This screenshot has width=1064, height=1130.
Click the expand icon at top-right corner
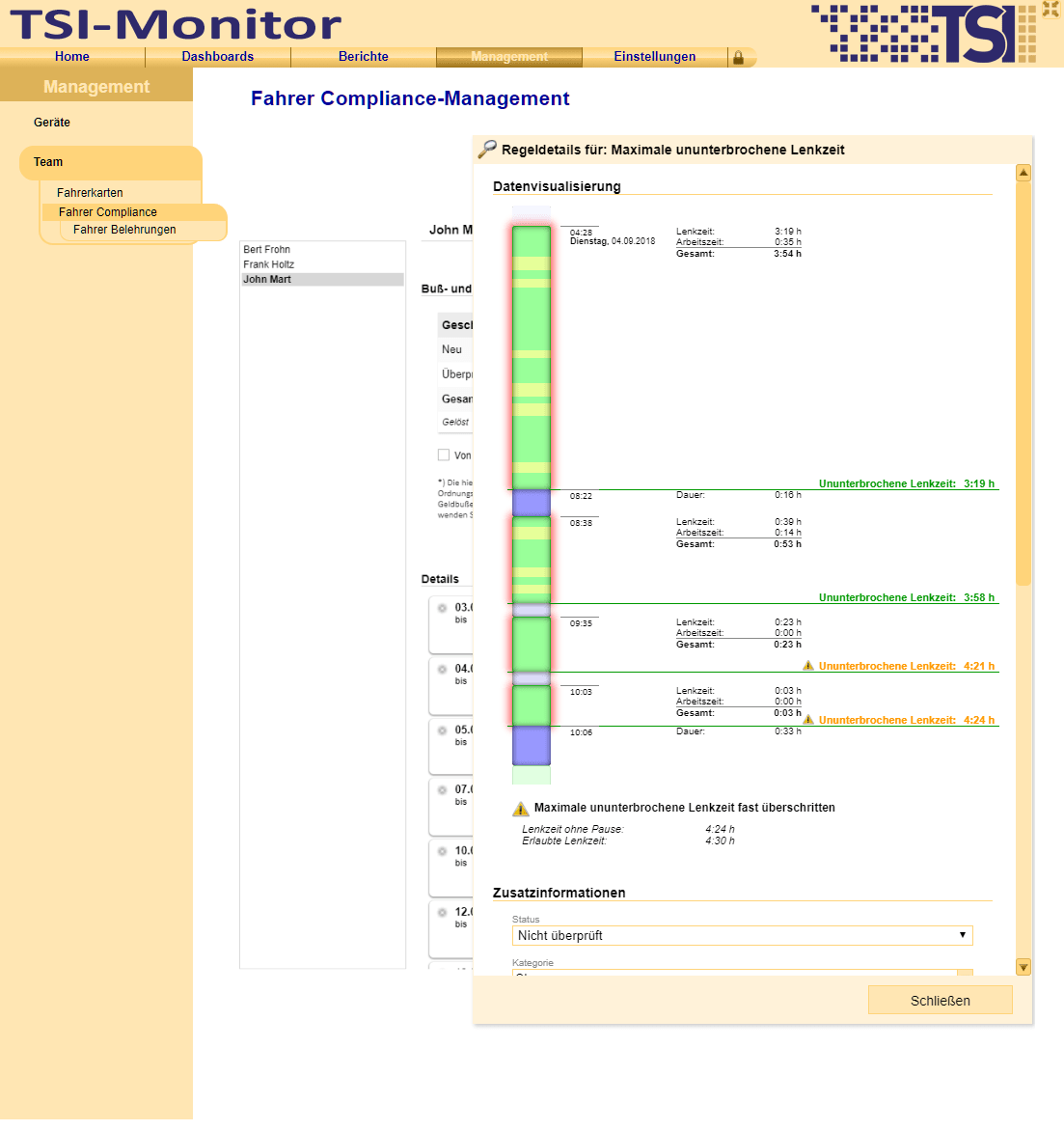(1050, 9)
